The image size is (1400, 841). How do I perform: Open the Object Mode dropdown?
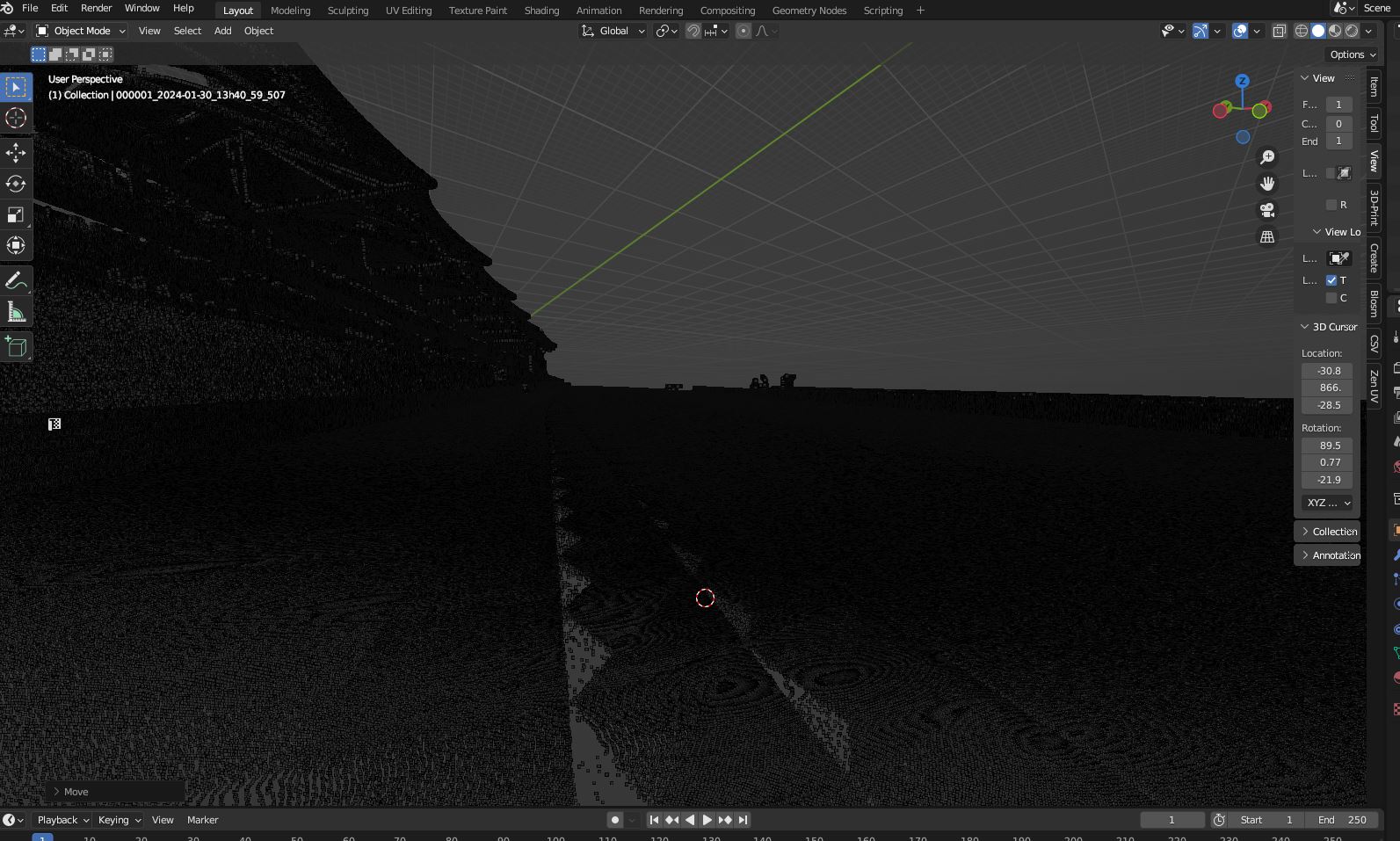coord(81,31)
